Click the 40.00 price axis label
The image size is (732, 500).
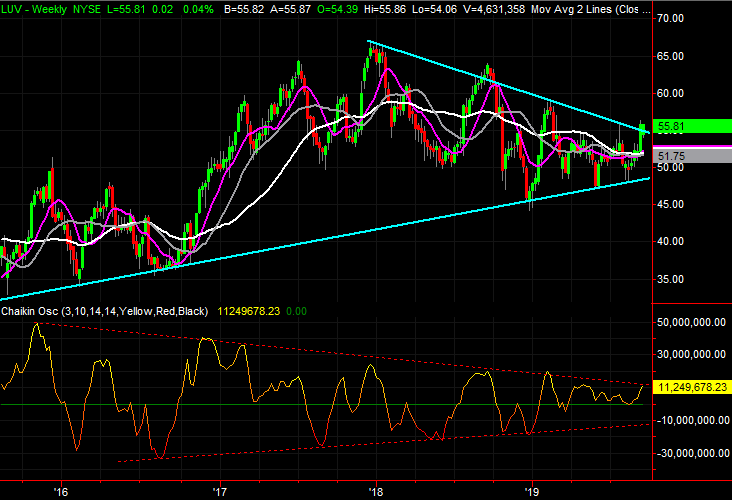[x=670, y=241]
